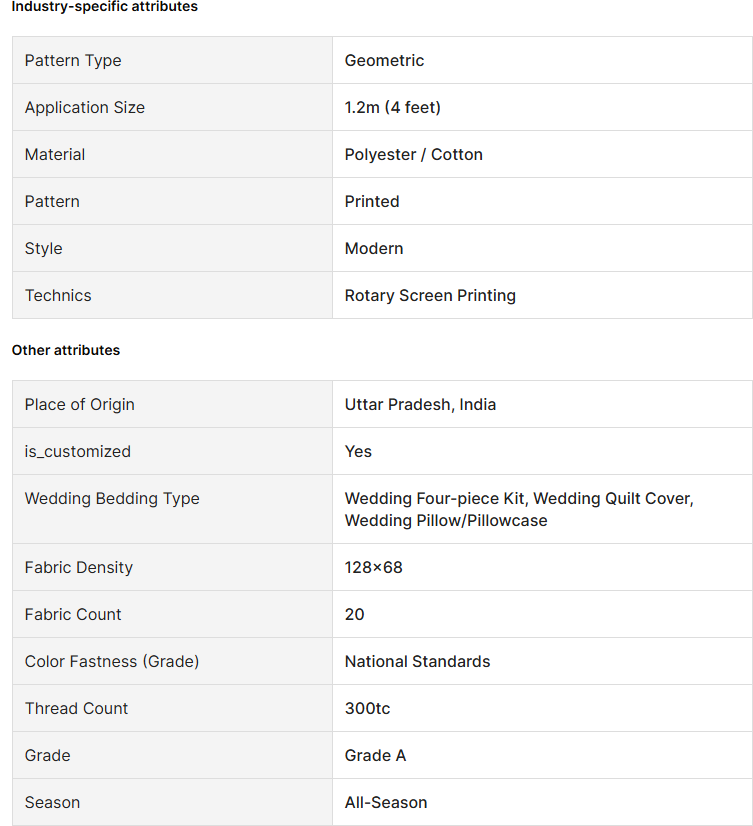The width and height of the screenshot is (753, 826).
Task: Click the Rotary Screen Printing value
Action: pos(430,296)
